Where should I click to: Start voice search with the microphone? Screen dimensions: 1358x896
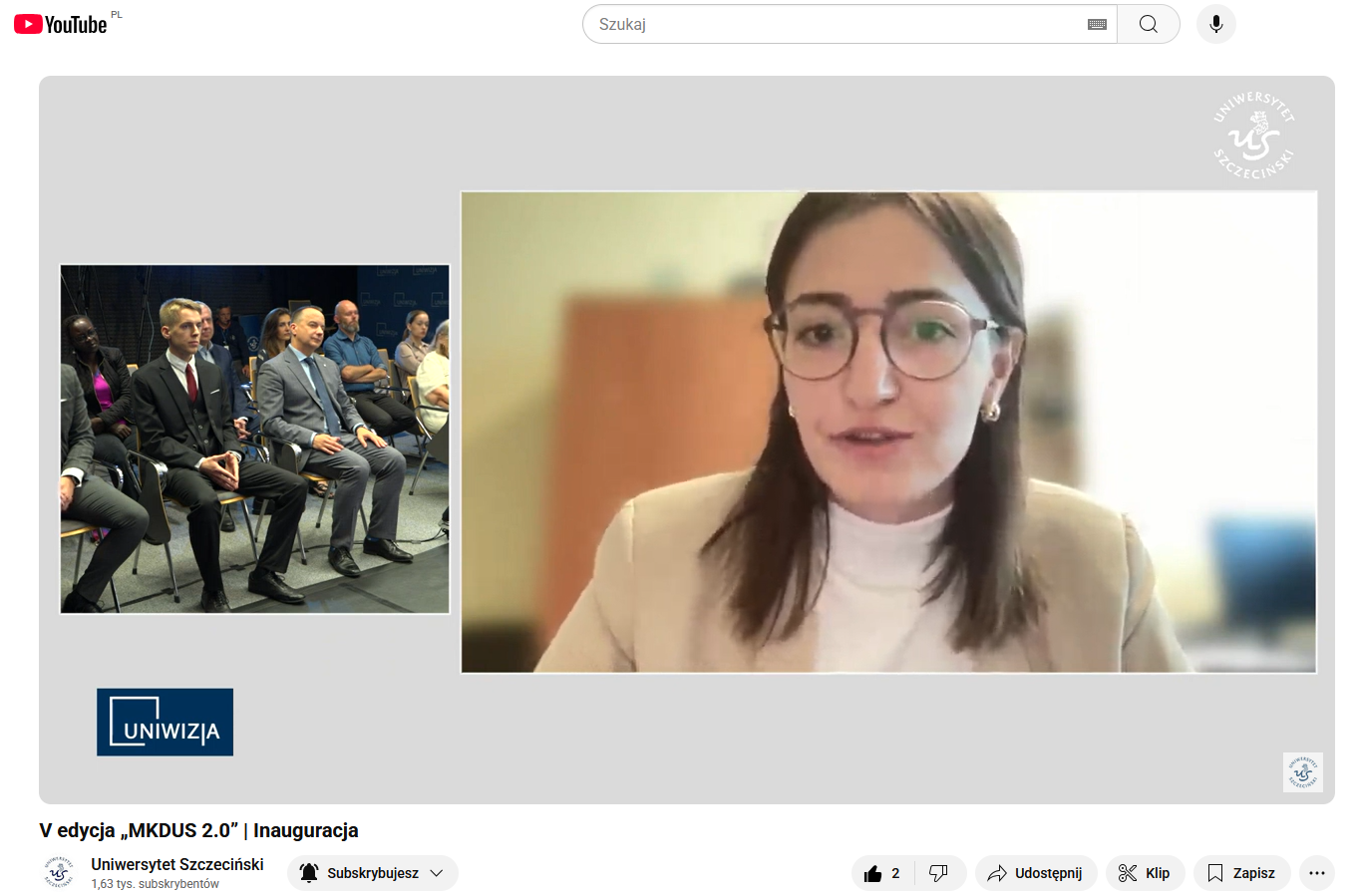click(x=1215, y=24)
